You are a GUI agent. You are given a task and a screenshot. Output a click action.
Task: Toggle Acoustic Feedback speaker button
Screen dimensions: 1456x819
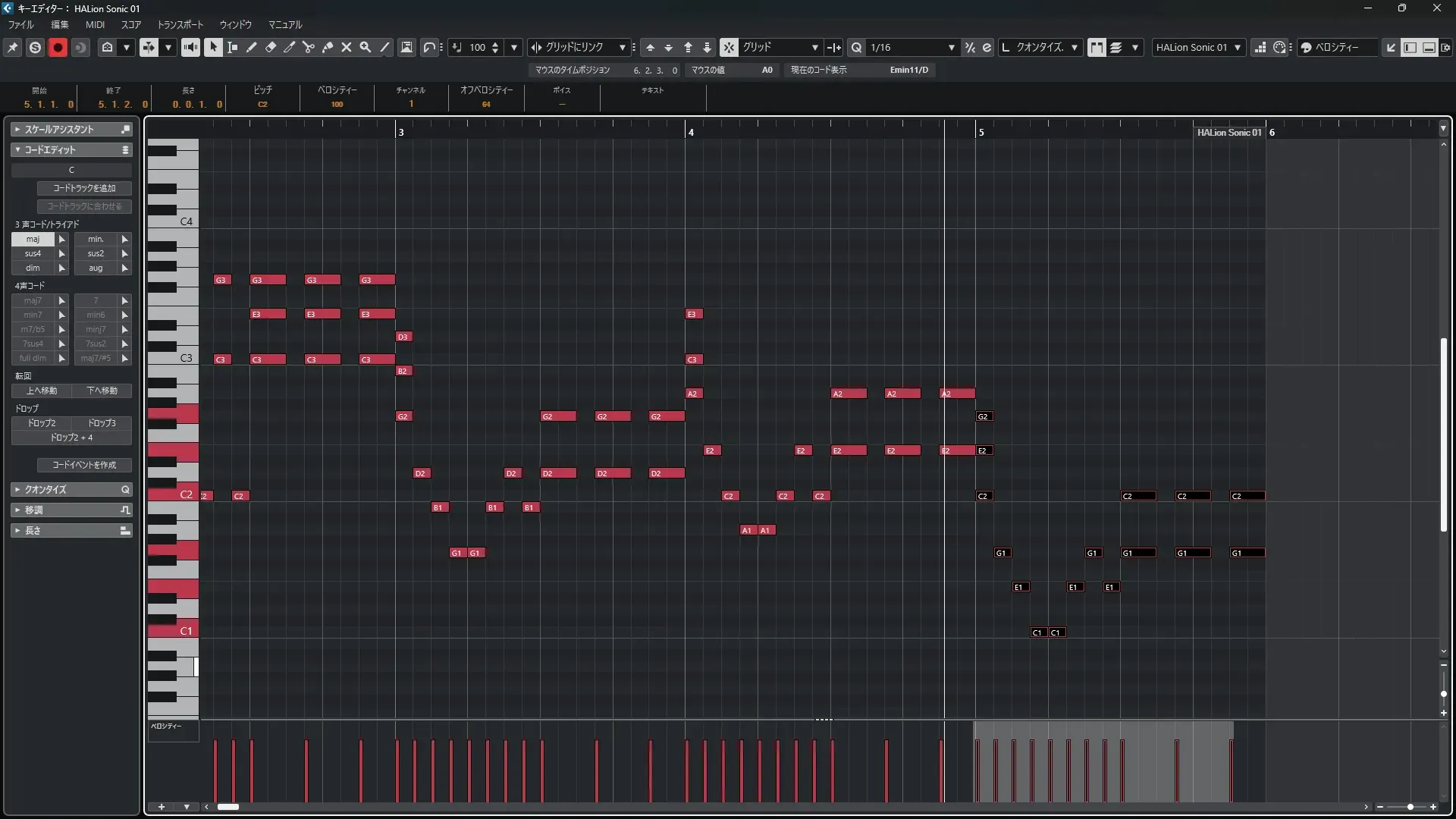coord(190,47)
